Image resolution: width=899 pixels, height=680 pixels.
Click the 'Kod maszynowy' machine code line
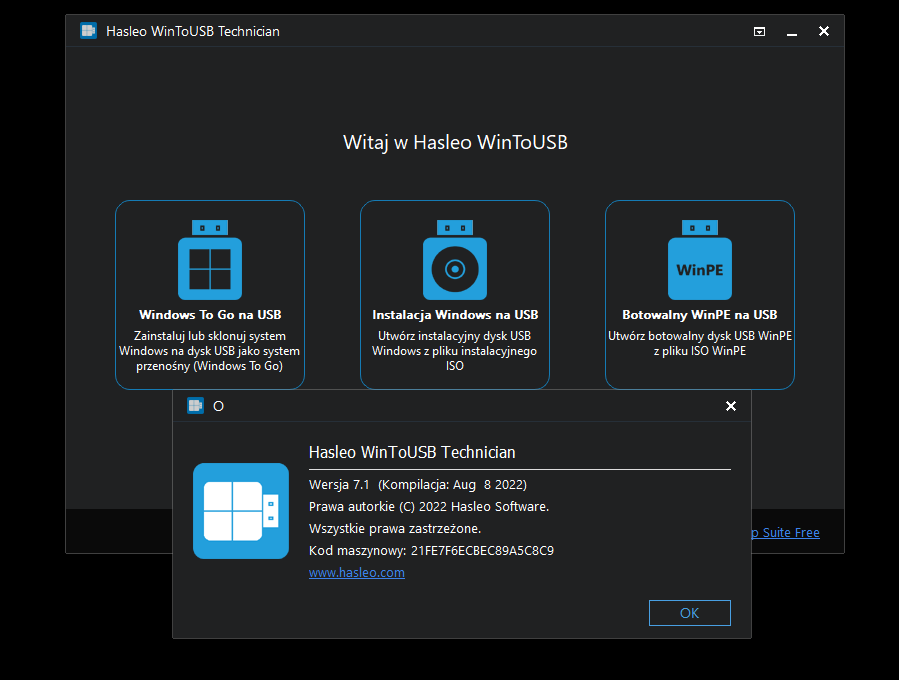click(x=431, y=551)
